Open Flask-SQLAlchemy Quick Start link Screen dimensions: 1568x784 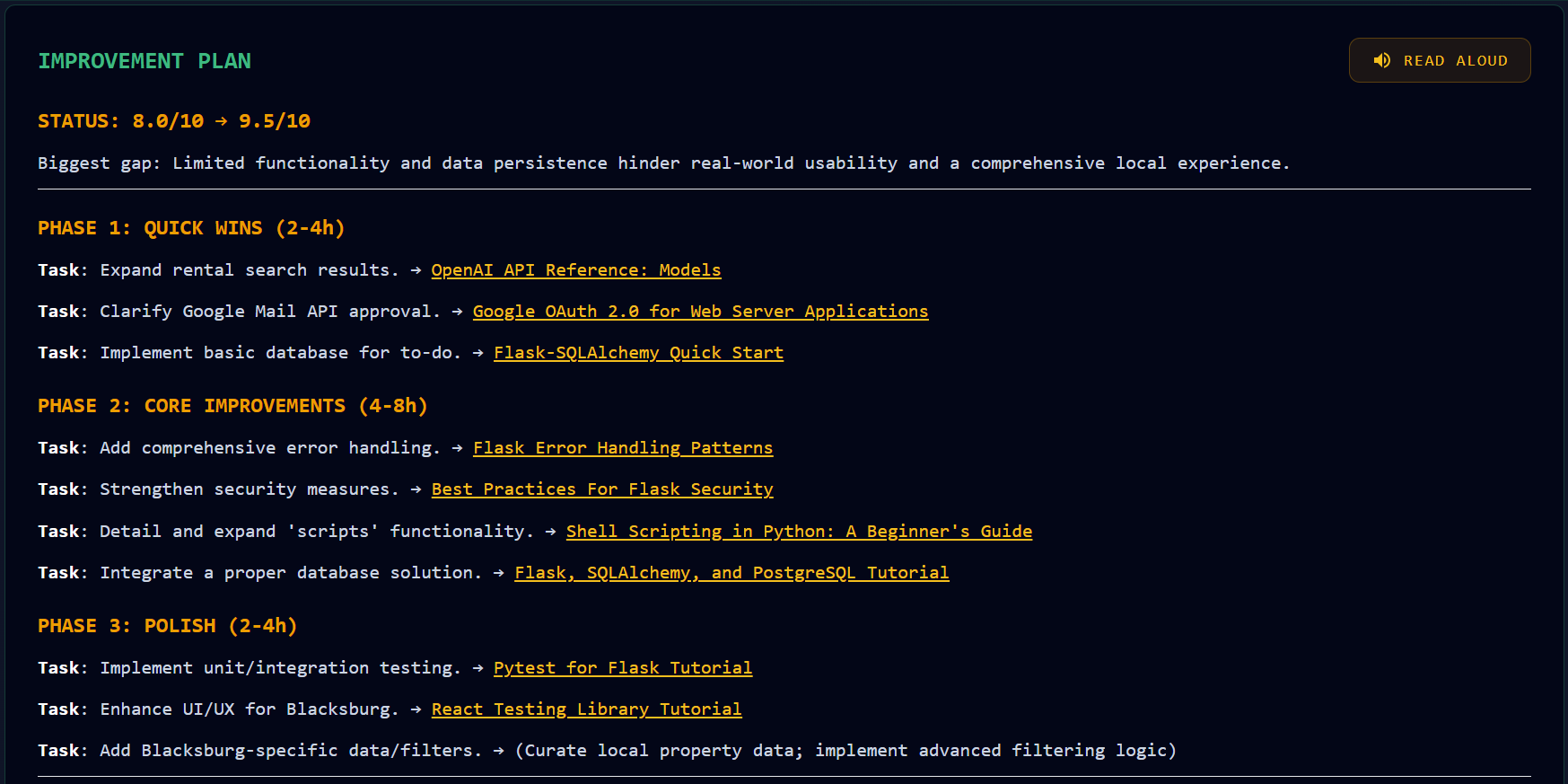[638, 353]
